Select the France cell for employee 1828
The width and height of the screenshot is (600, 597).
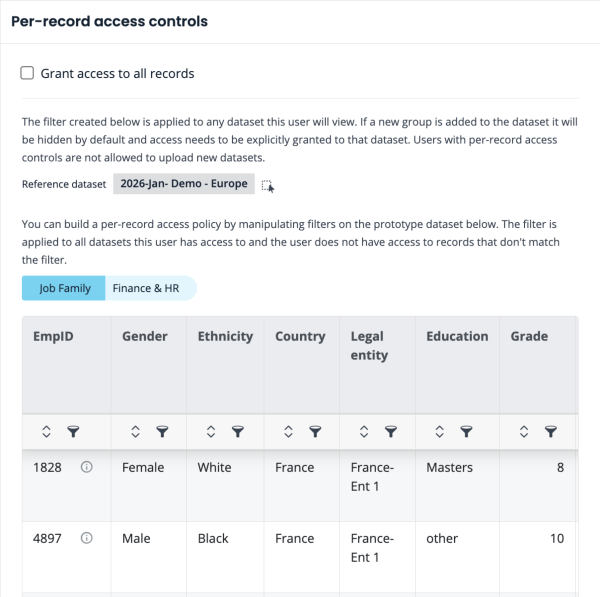click(x=294, y=467)
